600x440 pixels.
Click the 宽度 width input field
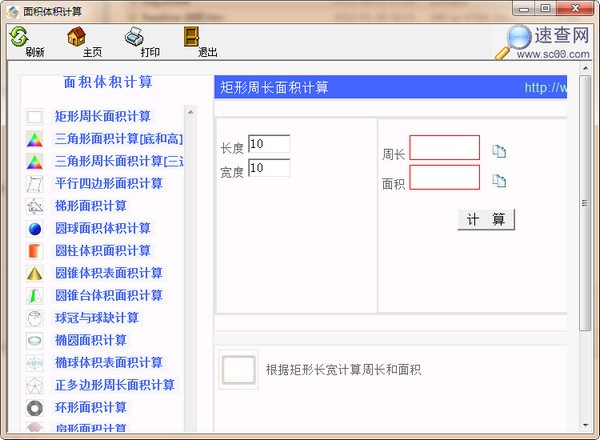tap(269, 168)
